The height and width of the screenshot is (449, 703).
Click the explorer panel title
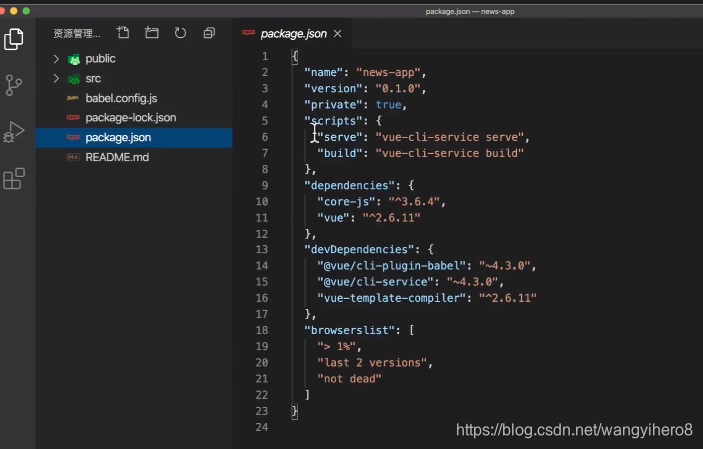click(77, 33)
